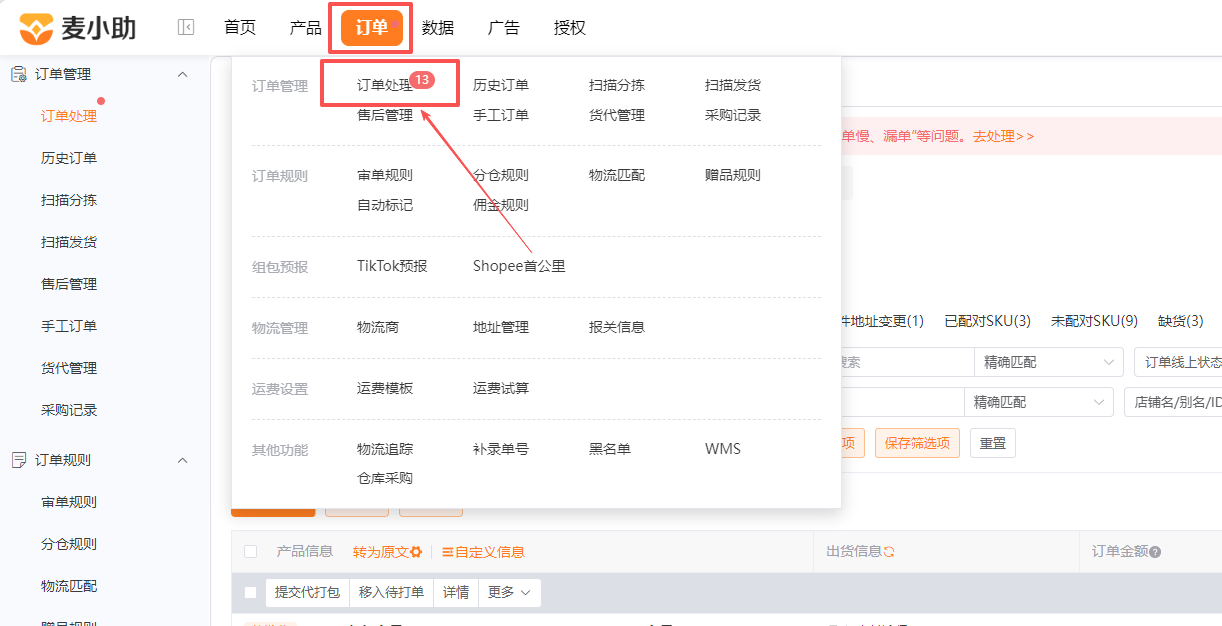Image resolution: width=1222 pixels, height=626 pixels.
Task: Tick the header checkbox beside 产品信息
Action: 250,552
